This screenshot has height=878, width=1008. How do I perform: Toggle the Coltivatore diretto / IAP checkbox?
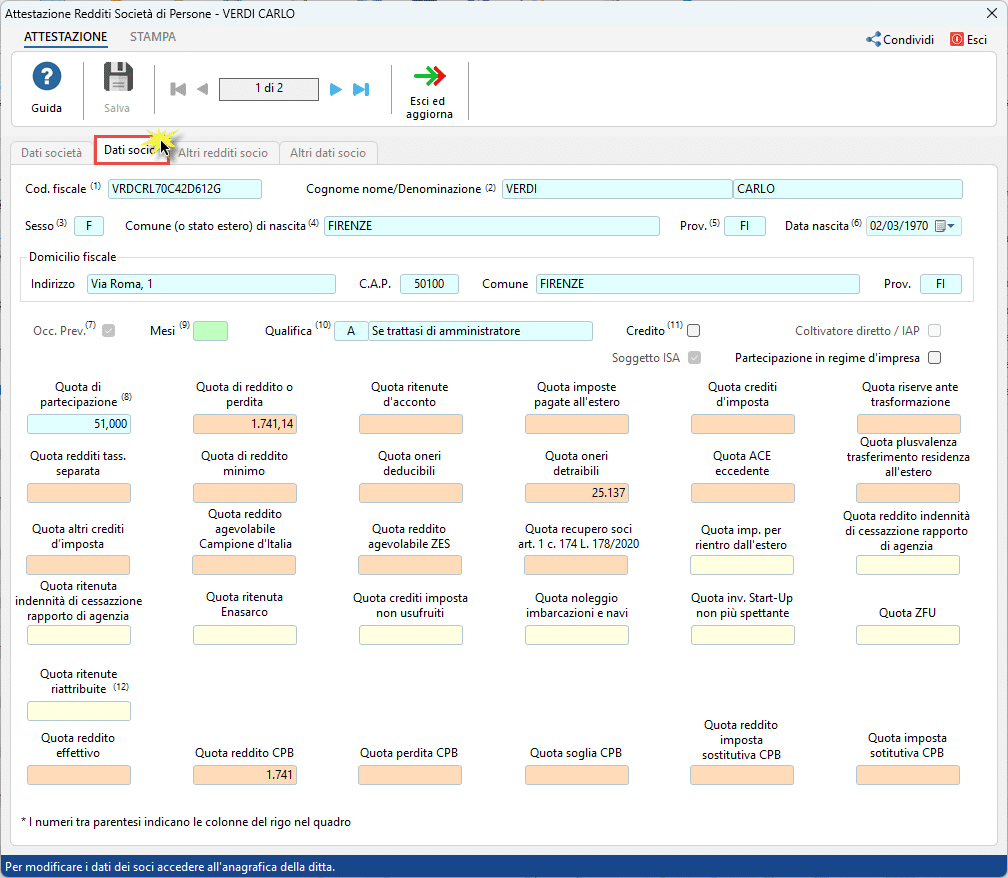click(935, 331)
